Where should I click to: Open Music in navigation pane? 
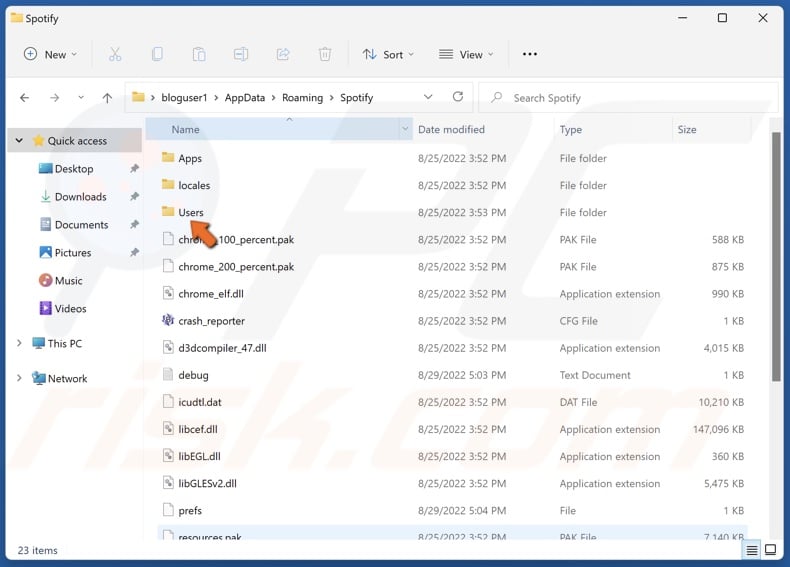tap(69, 281)
